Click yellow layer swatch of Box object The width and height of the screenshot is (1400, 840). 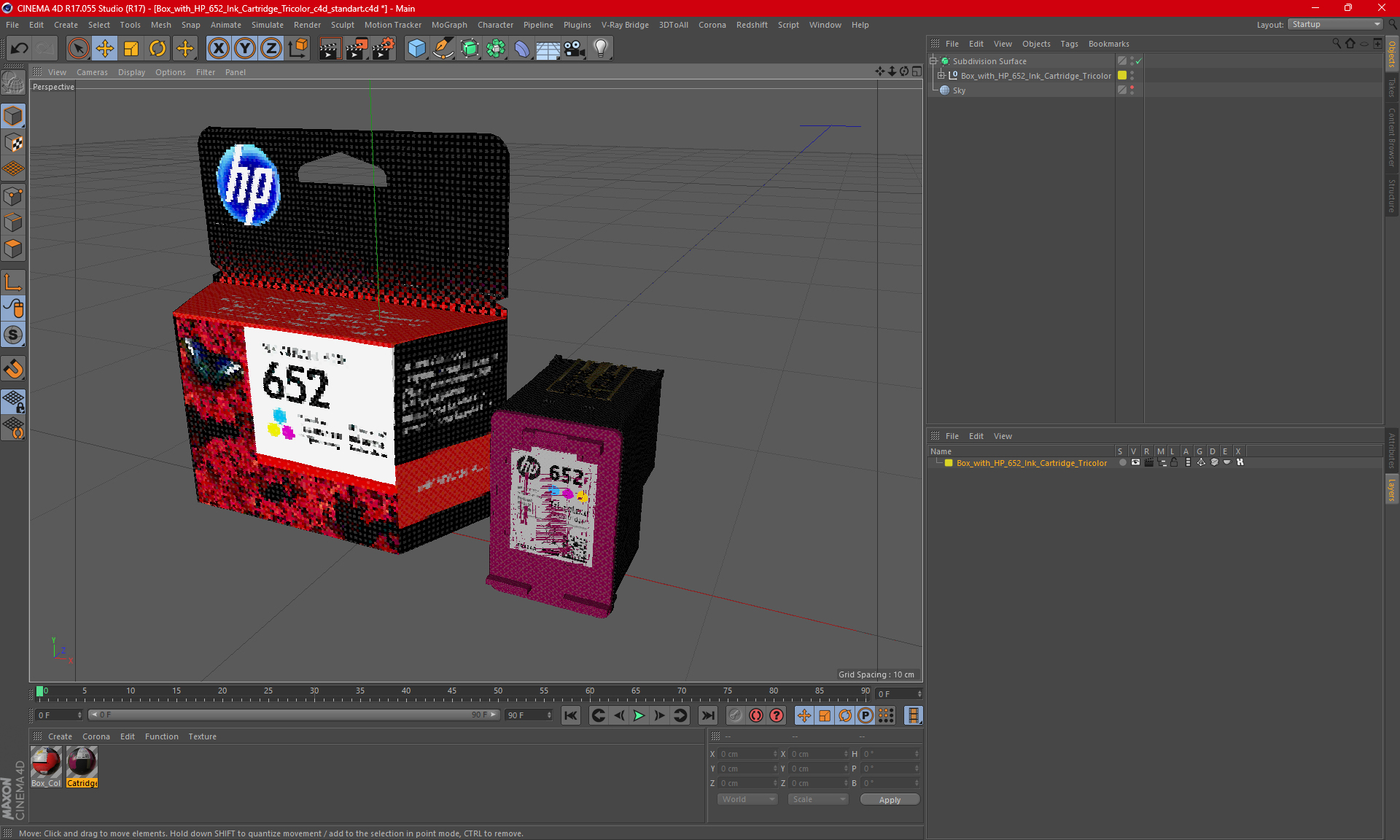1122,76
